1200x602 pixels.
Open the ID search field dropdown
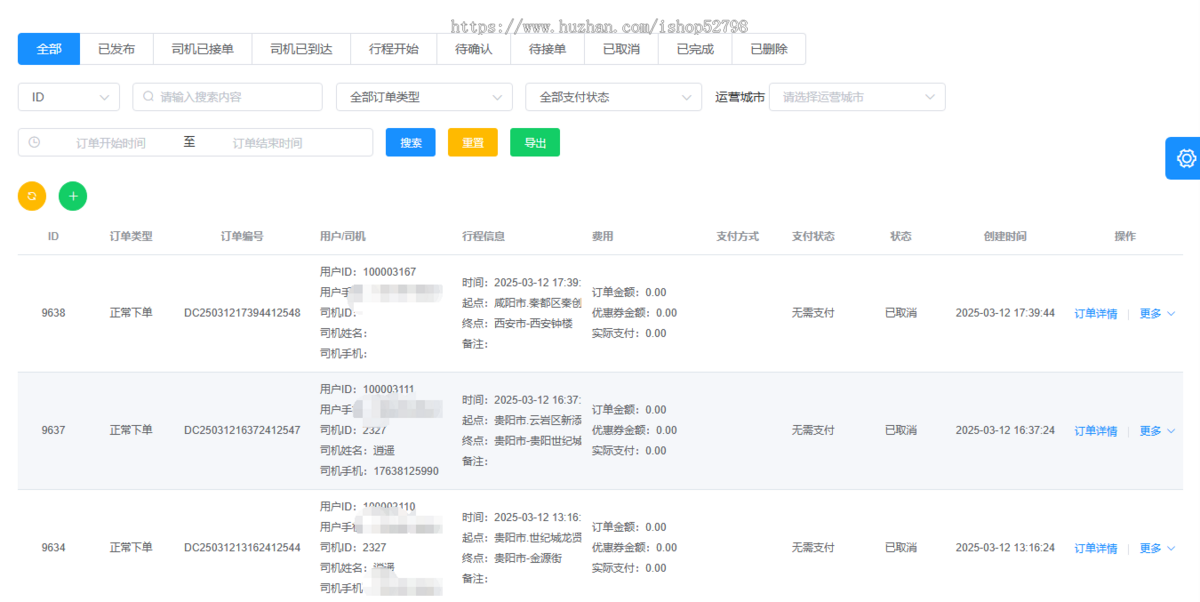[69, 97]
